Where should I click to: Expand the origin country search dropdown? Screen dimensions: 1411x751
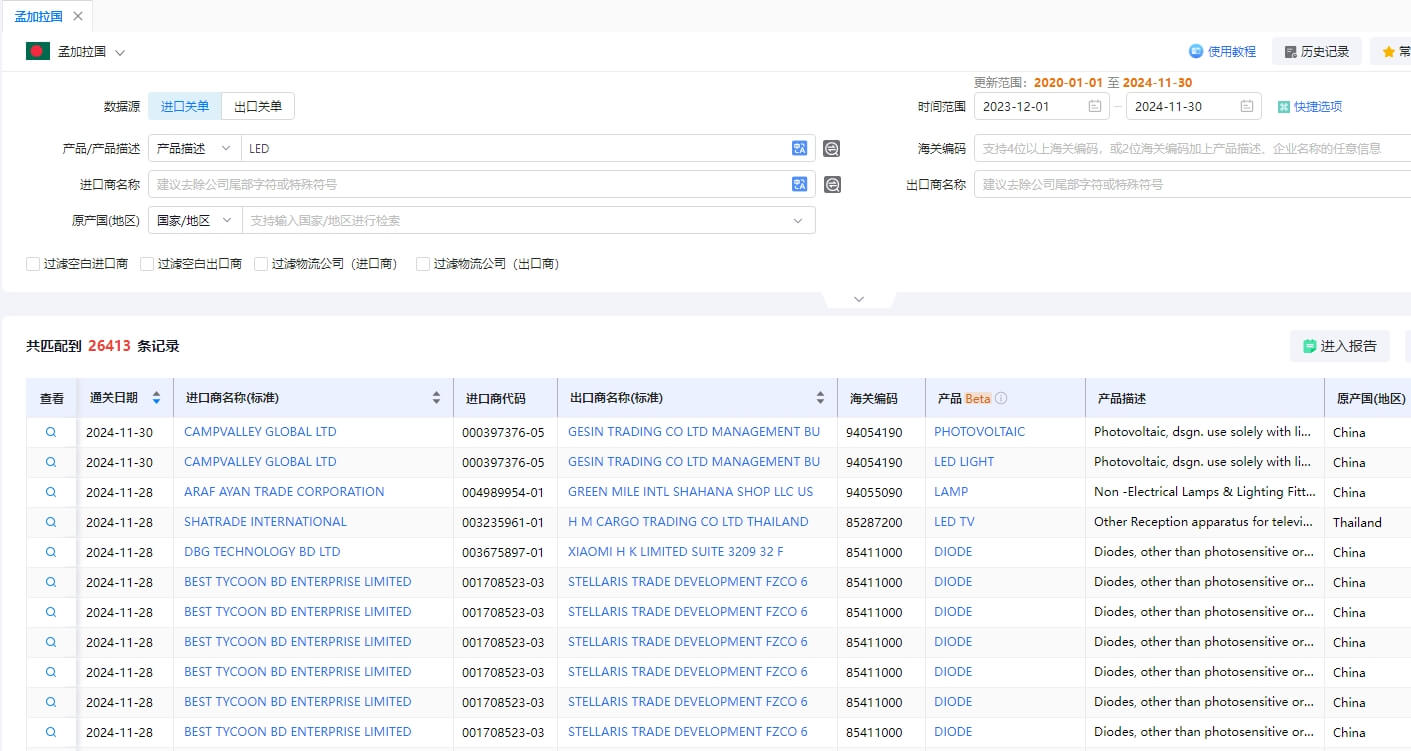click(798, 220)
